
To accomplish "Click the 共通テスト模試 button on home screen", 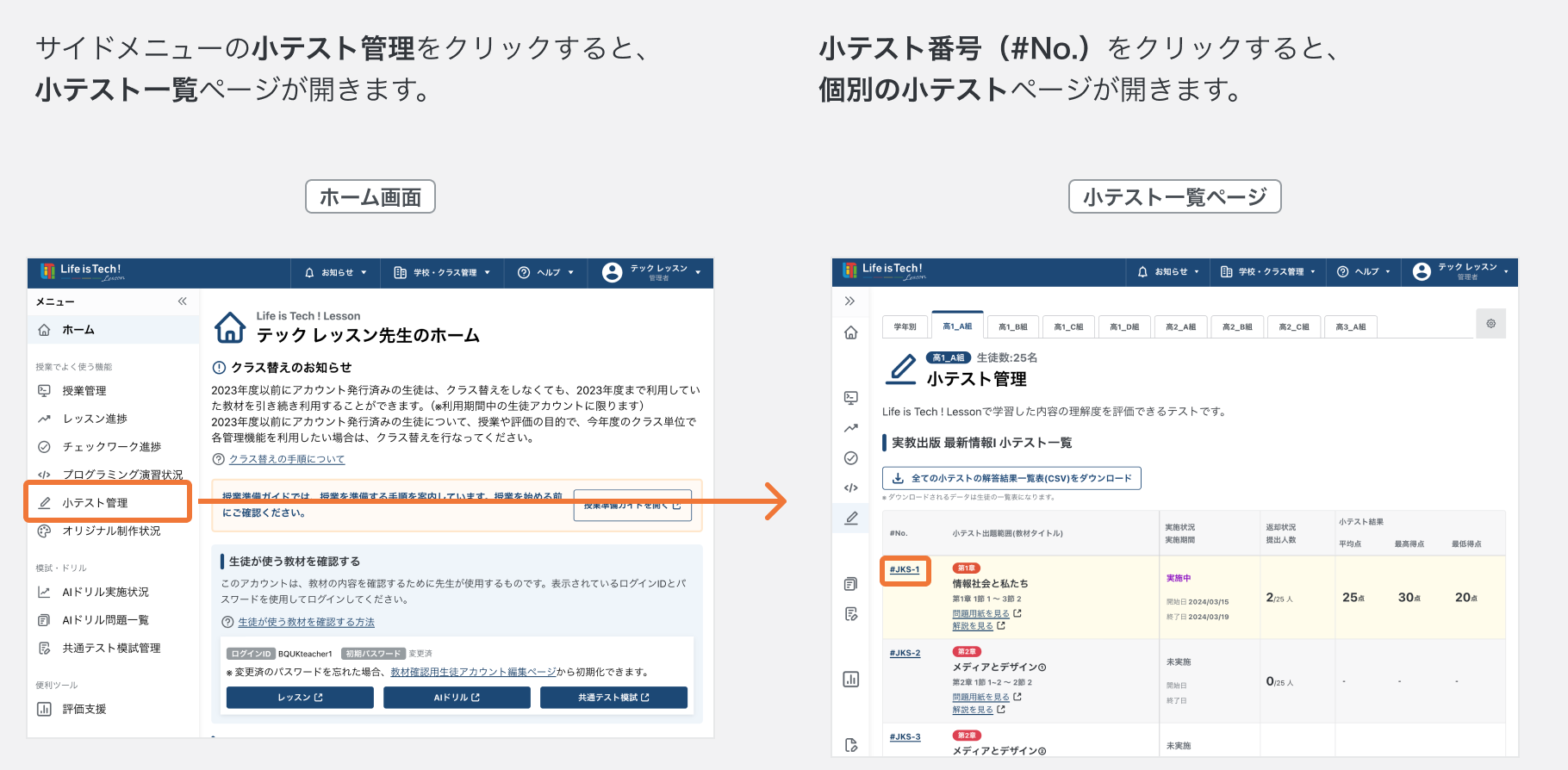I will (613, 698).
